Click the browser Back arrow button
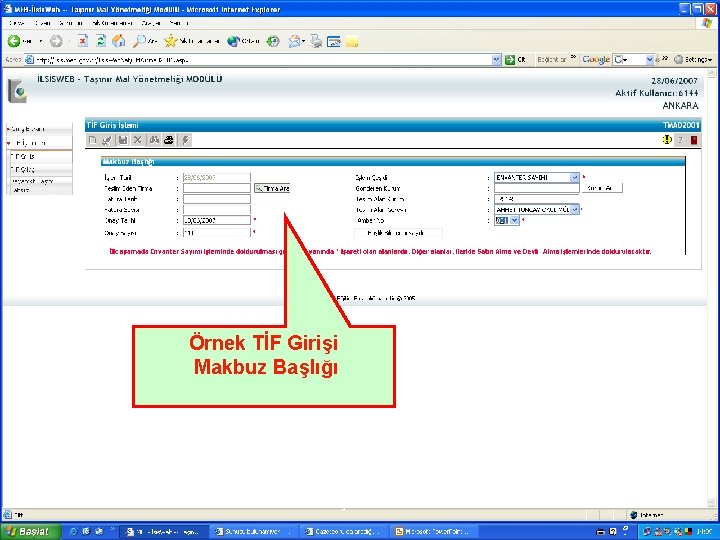The image size is (720, 540). point(14,41)
